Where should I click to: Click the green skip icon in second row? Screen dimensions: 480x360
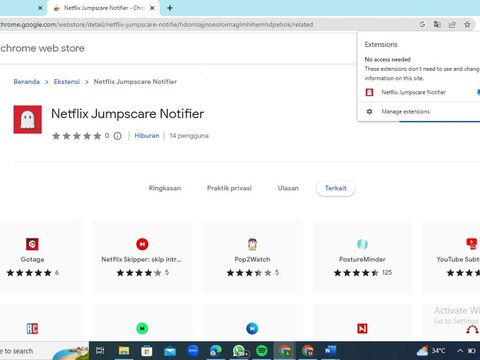(142, 329)
